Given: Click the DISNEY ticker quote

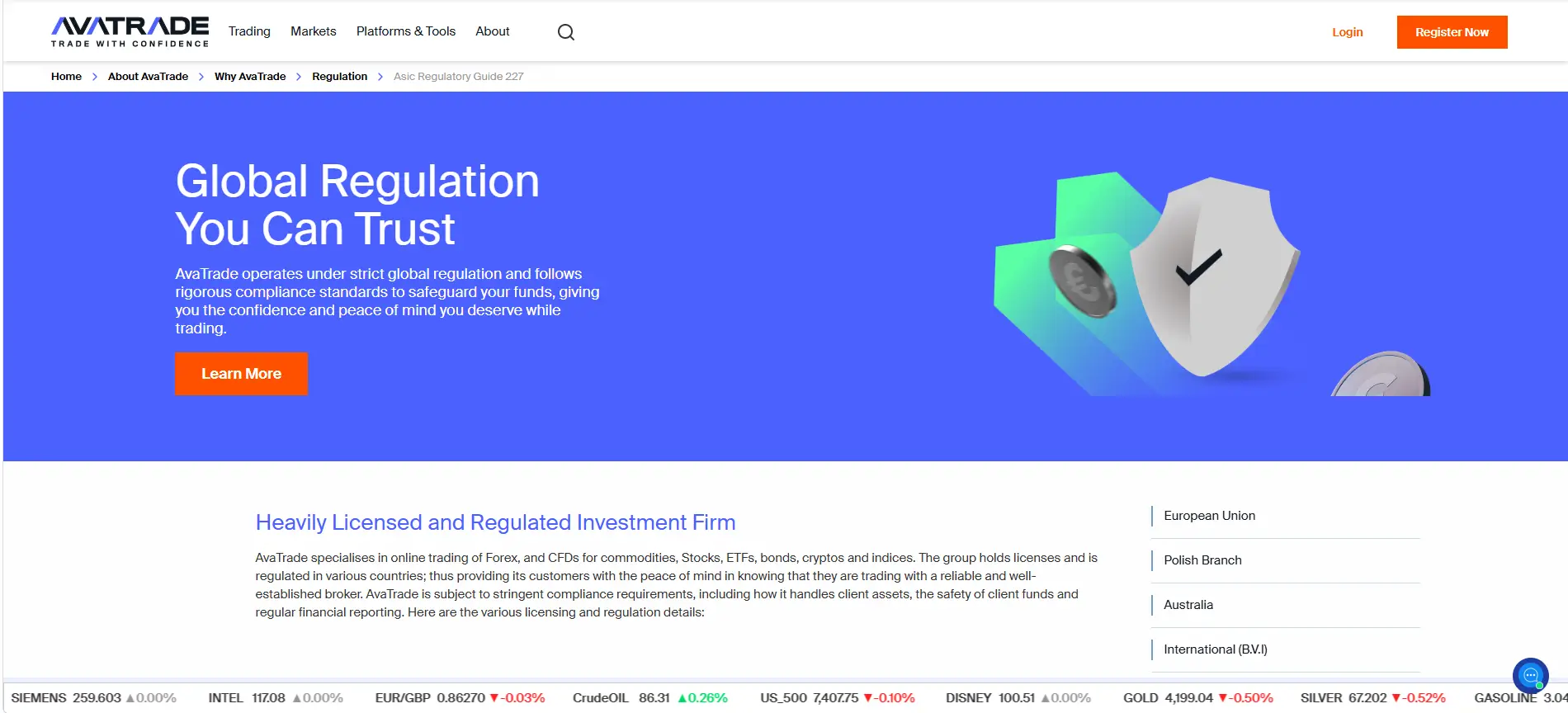Looking at the screenshot, I should (1018, 698).
